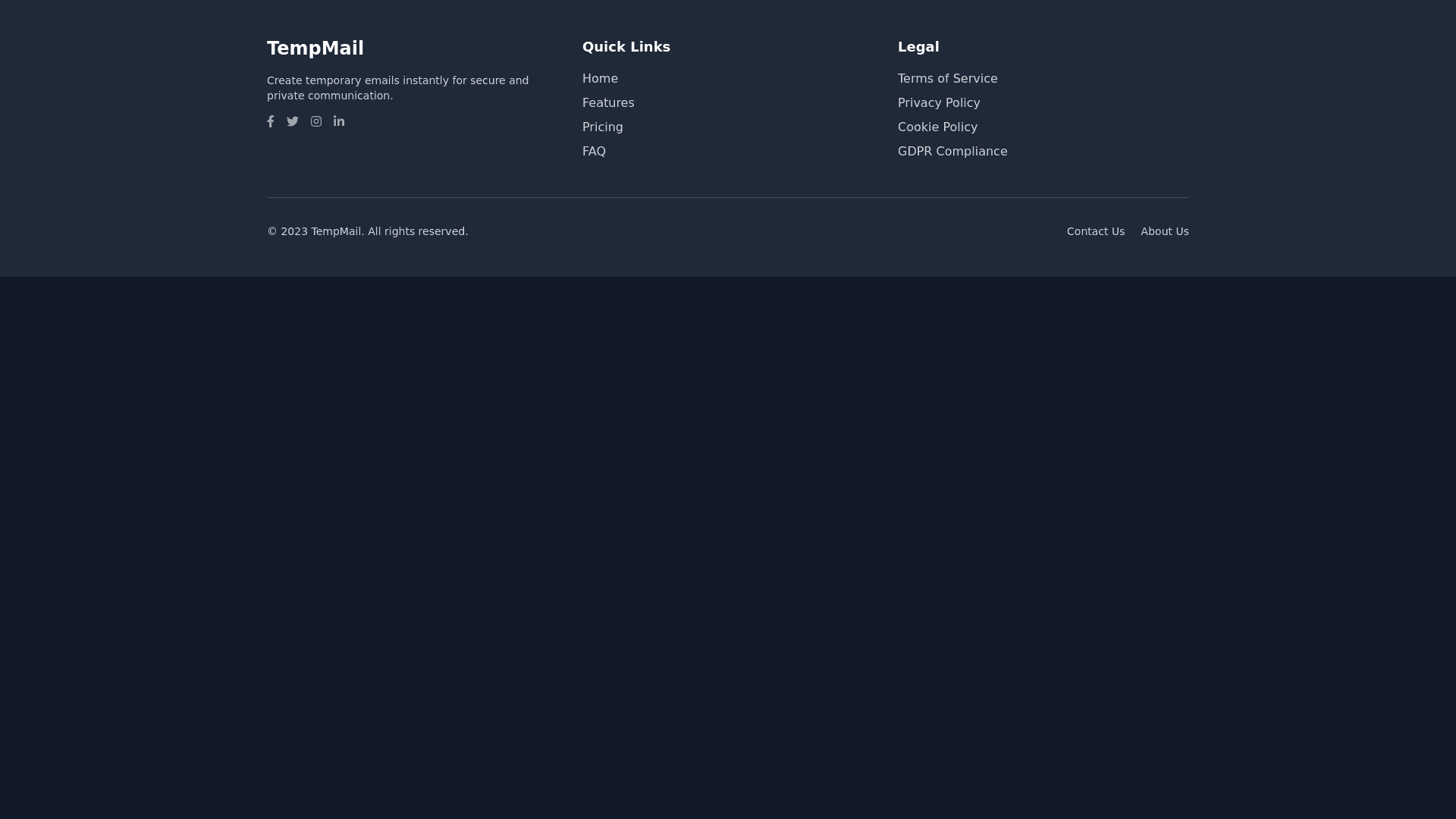Open the Cookie Policy link

[x=937, y=127]
